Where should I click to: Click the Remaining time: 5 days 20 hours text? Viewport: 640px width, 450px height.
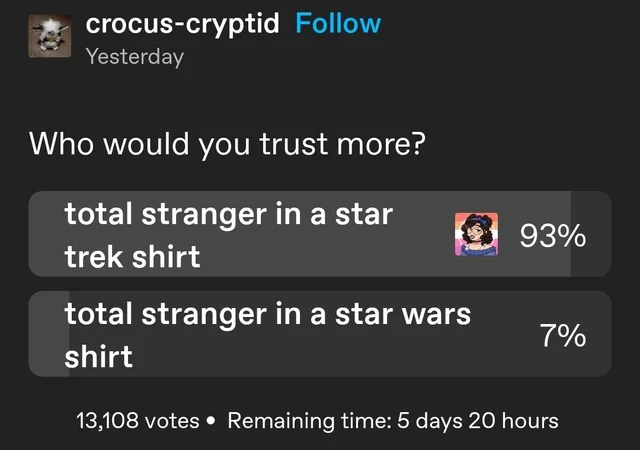[x=393, y=421]
